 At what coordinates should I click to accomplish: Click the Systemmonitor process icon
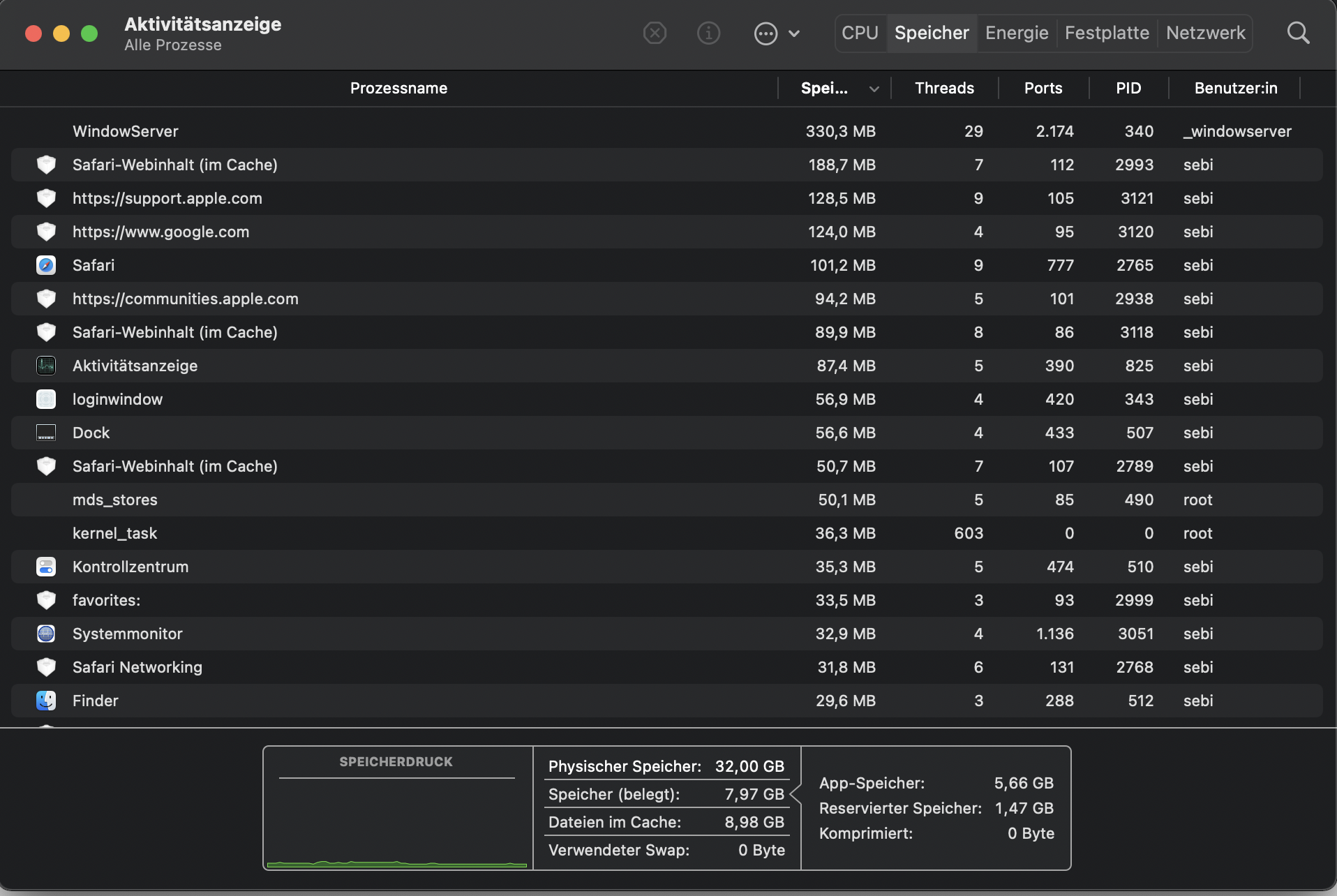[46, 634]
